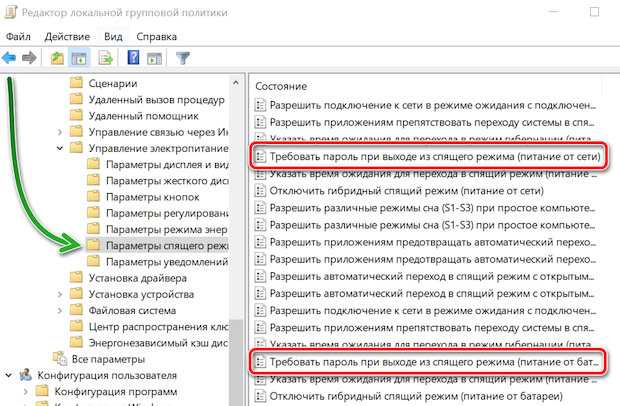This screenshot has width=620, height=406.
Task: Click policy icon beside Отключить гибридный (от батареи)
Action: click(x=260, y=395)
